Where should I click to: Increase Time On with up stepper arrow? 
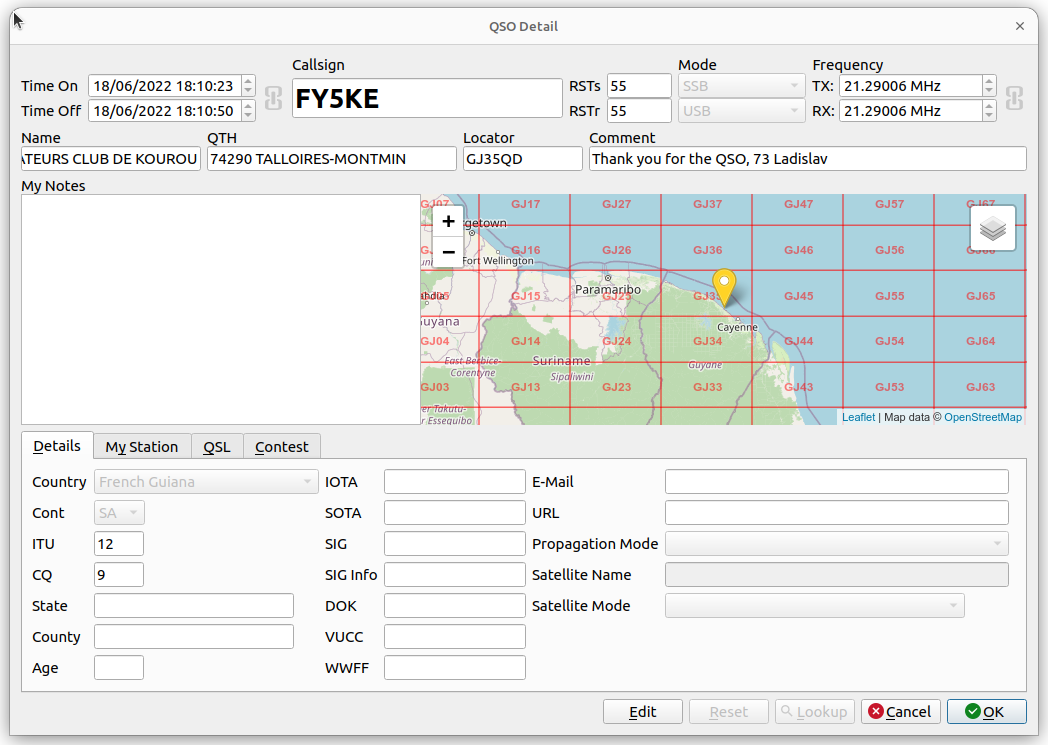pos(248,81)
